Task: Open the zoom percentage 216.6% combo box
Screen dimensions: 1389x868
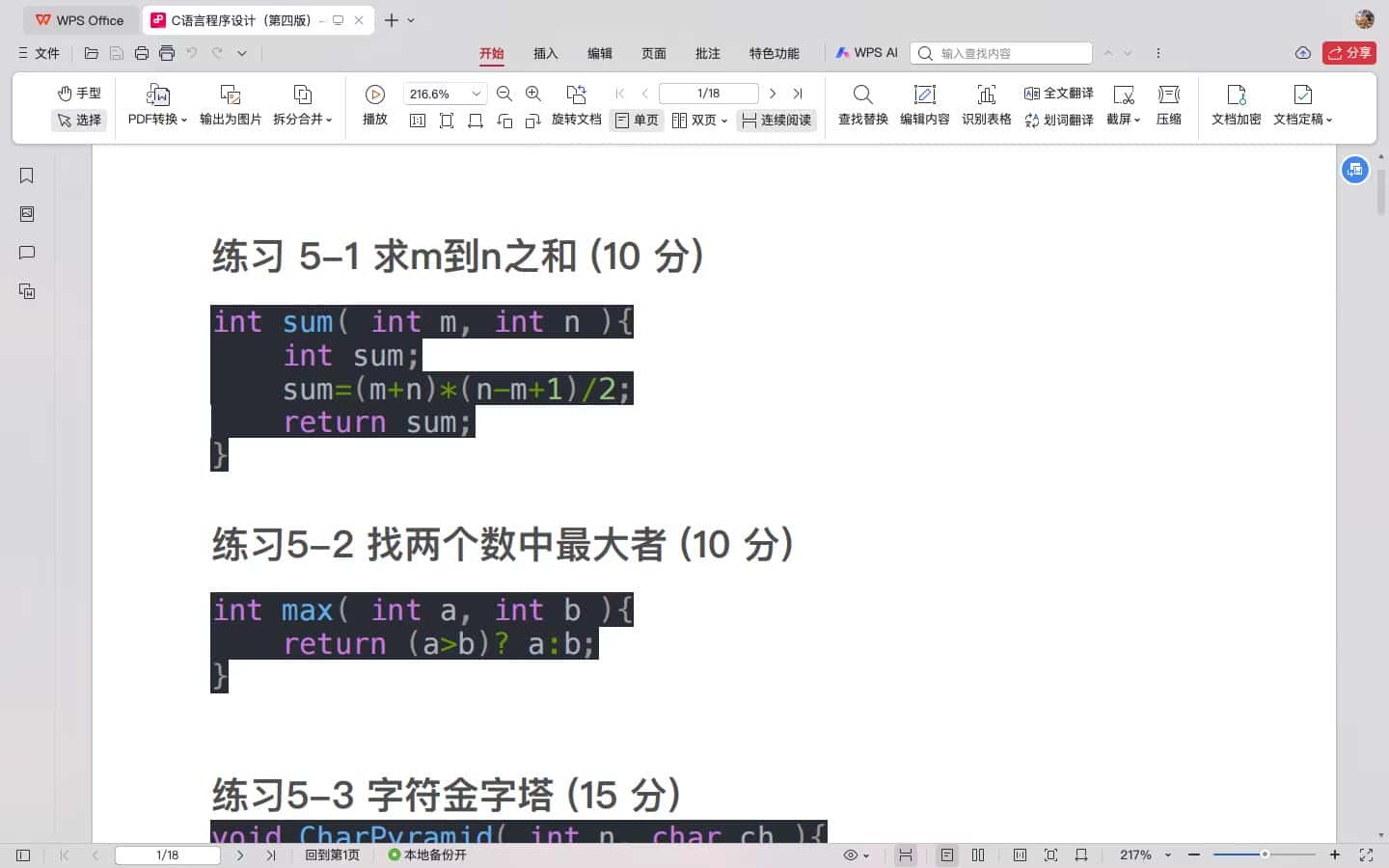Action: [x=445, y=94]
